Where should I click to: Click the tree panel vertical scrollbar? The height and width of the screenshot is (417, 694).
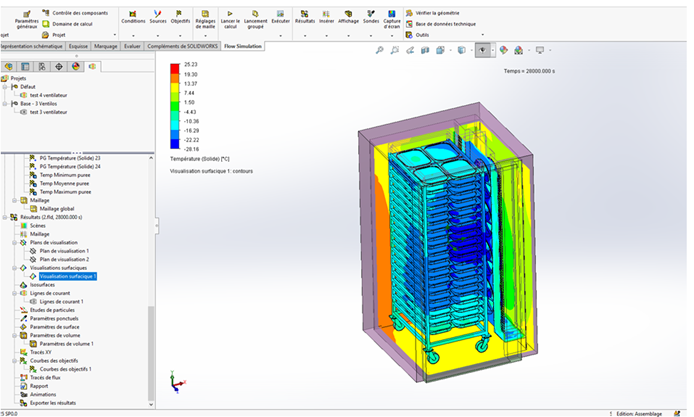click(x=151, y=352)
